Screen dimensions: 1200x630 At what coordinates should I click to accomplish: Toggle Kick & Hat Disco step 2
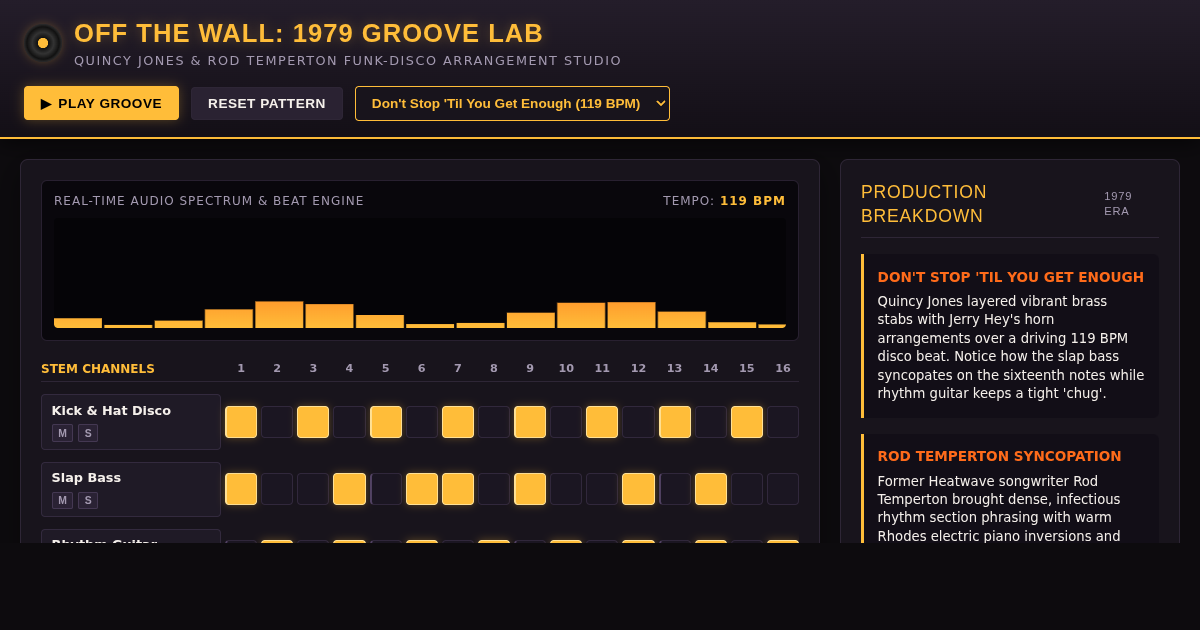coord(277,422)
